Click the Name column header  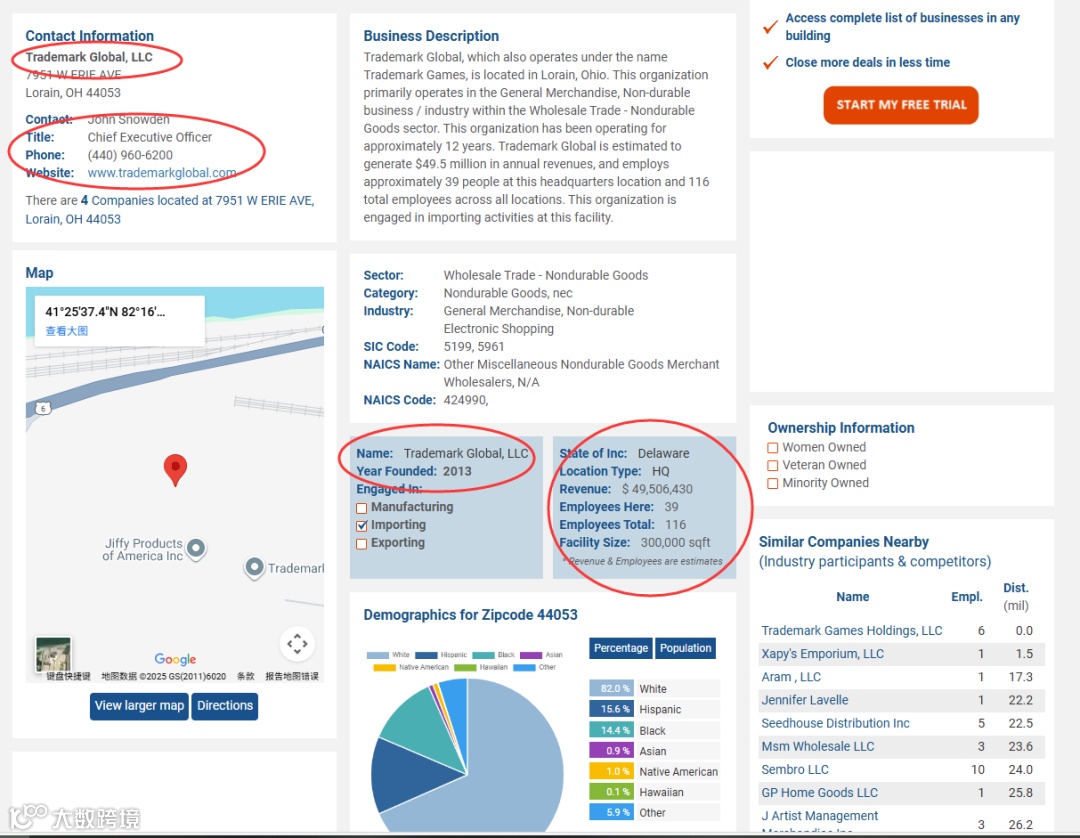(853, 597)
